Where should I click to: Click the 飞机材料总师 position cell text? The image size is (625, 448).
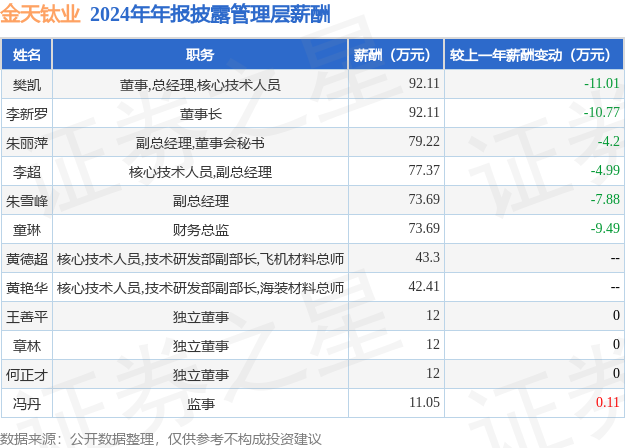click(302, 259)
